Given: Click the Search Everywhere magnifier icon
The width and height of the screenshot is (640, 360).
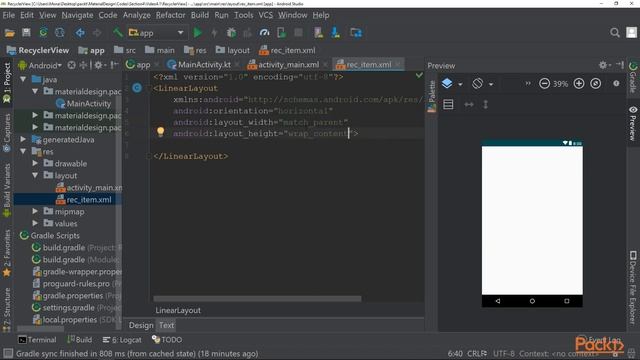Looking at the screenshot, I should 615,33.
